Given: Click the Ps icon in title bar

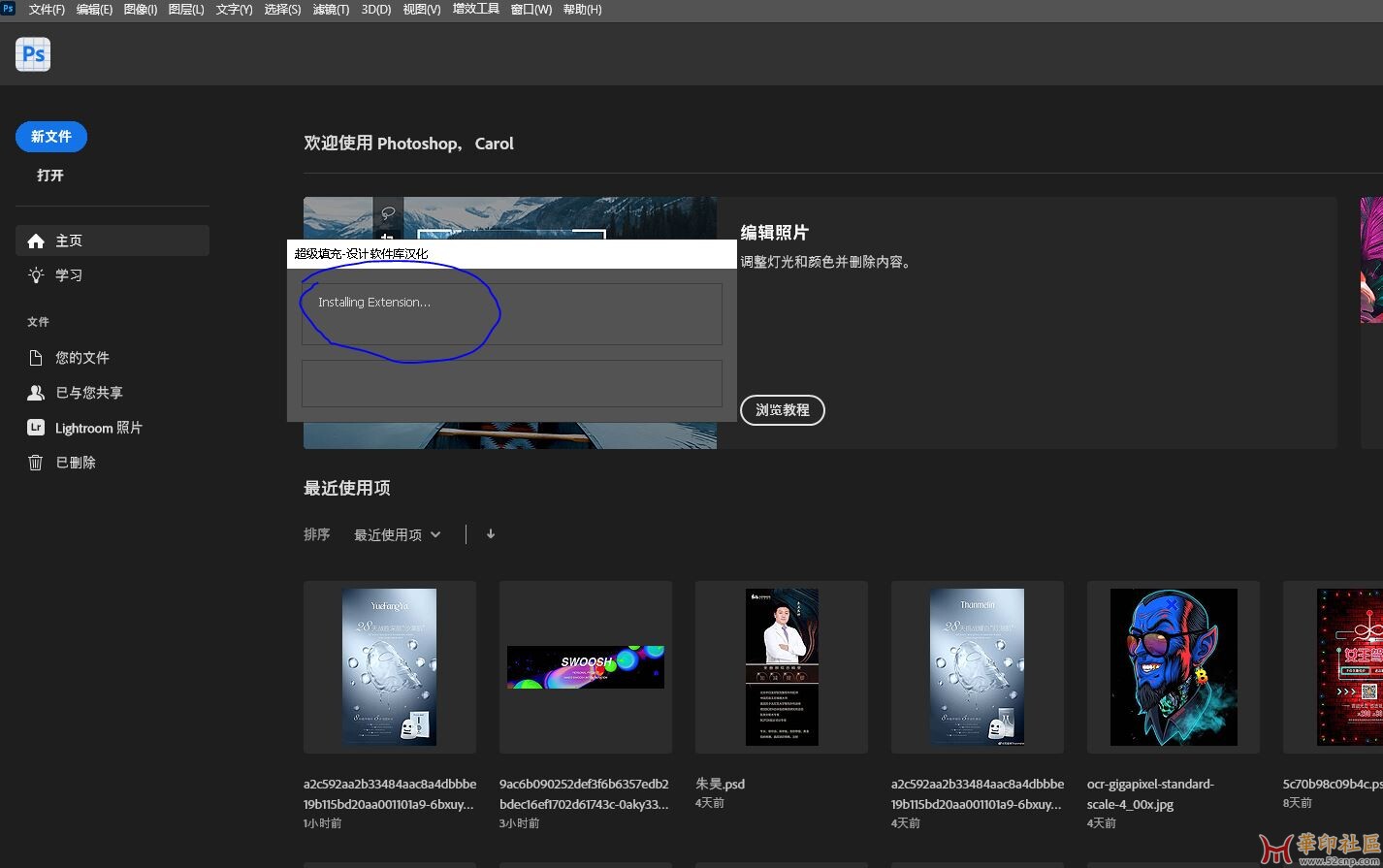Looking at the screenshot, I should [9, 9].
